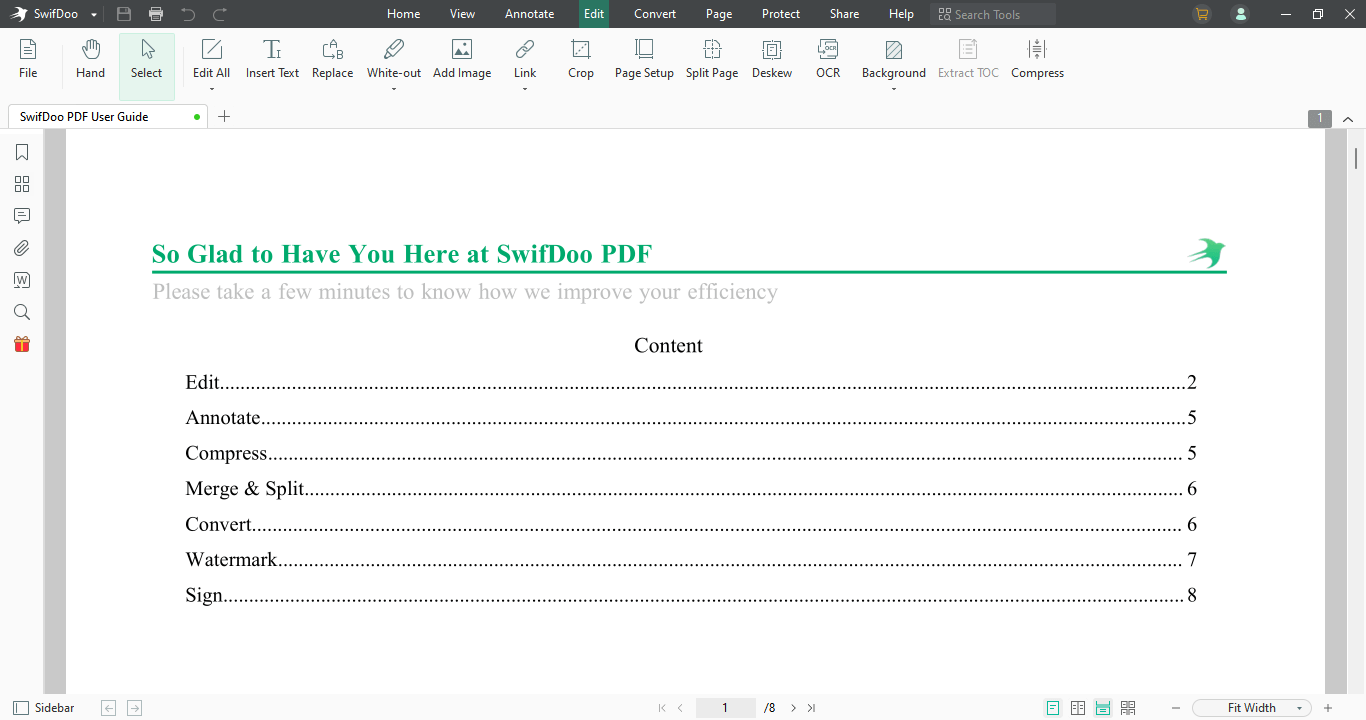Open the search magnifier in sidebar
1366x720 pixels.
pyautogui.click(x=22, y=312)
